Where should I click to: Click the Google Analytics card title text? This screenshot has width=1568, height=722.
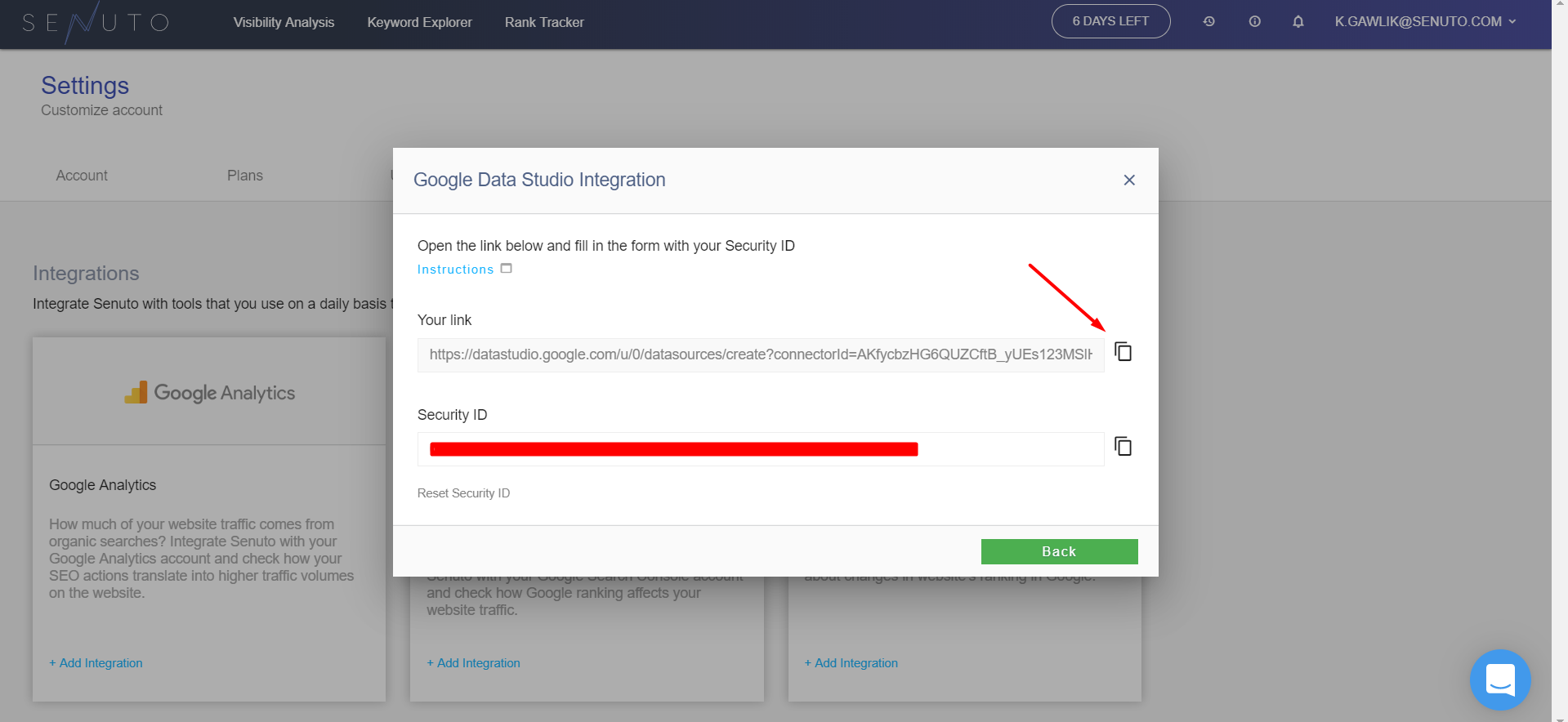102,485
